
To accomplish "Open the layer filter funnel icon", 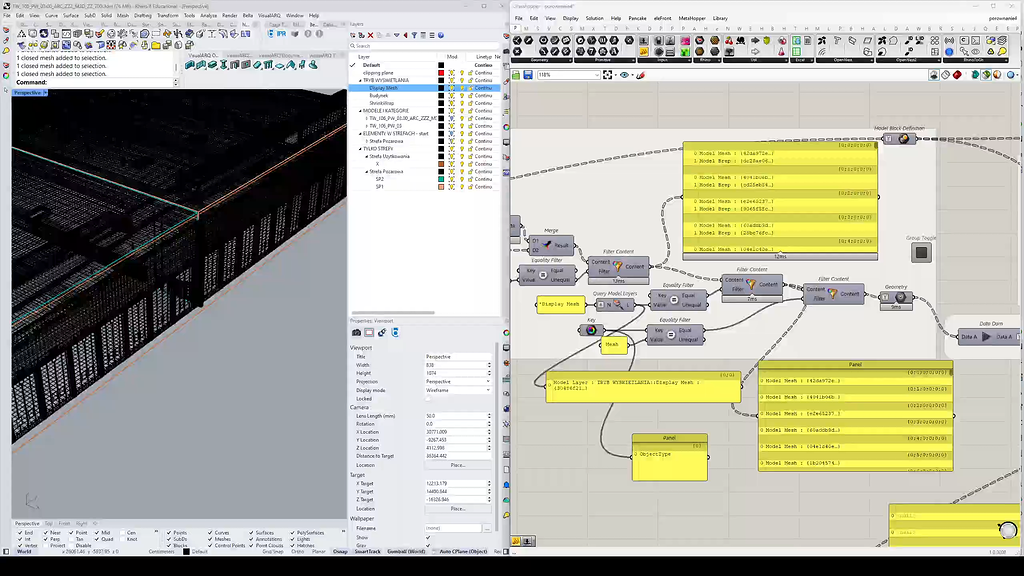I will click(x=414, y=35).
